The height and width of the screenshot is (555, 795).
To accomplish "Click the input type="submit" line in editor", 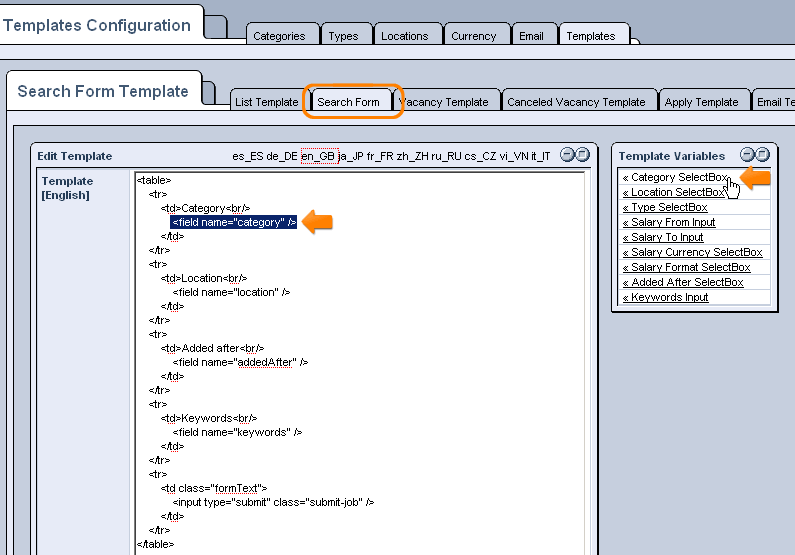I will 273,502.
